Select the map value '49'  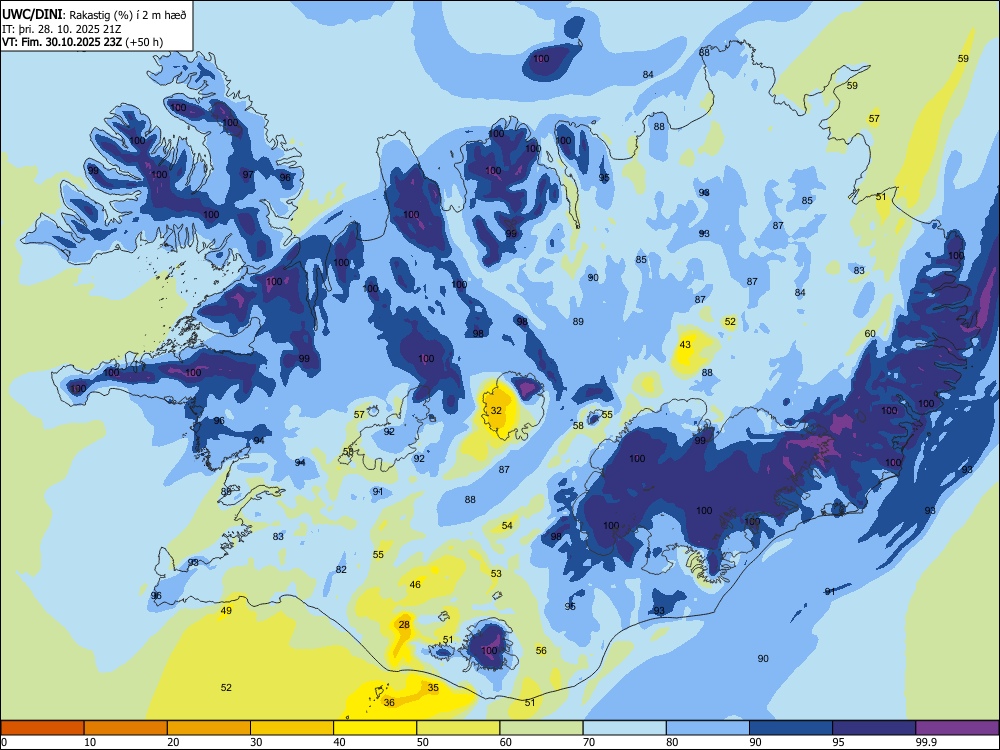pos(226,610)
